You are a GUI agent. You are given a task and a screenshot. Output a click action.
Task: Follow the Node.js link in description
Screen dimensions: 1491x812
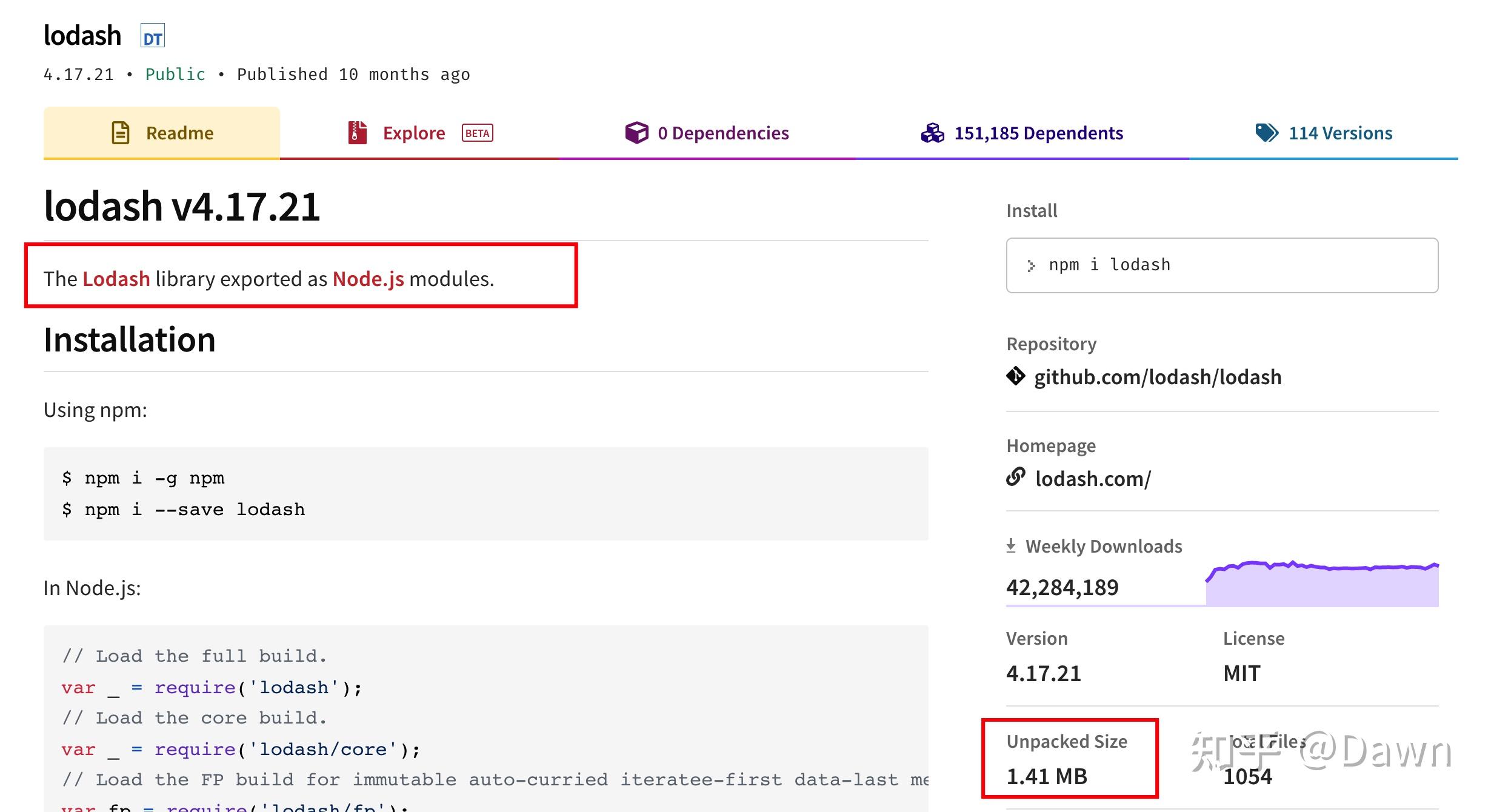(x=368, y=279)
